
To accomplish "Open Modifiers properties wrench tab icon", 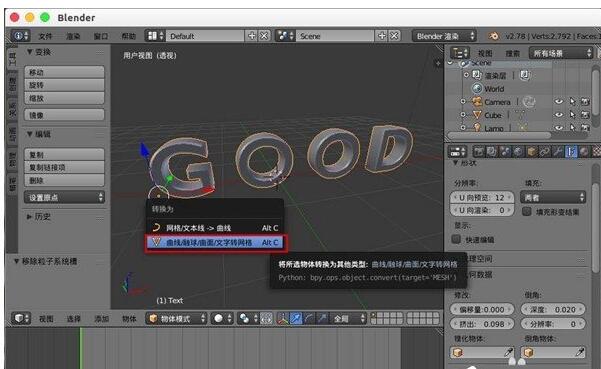I will point(558,152).
